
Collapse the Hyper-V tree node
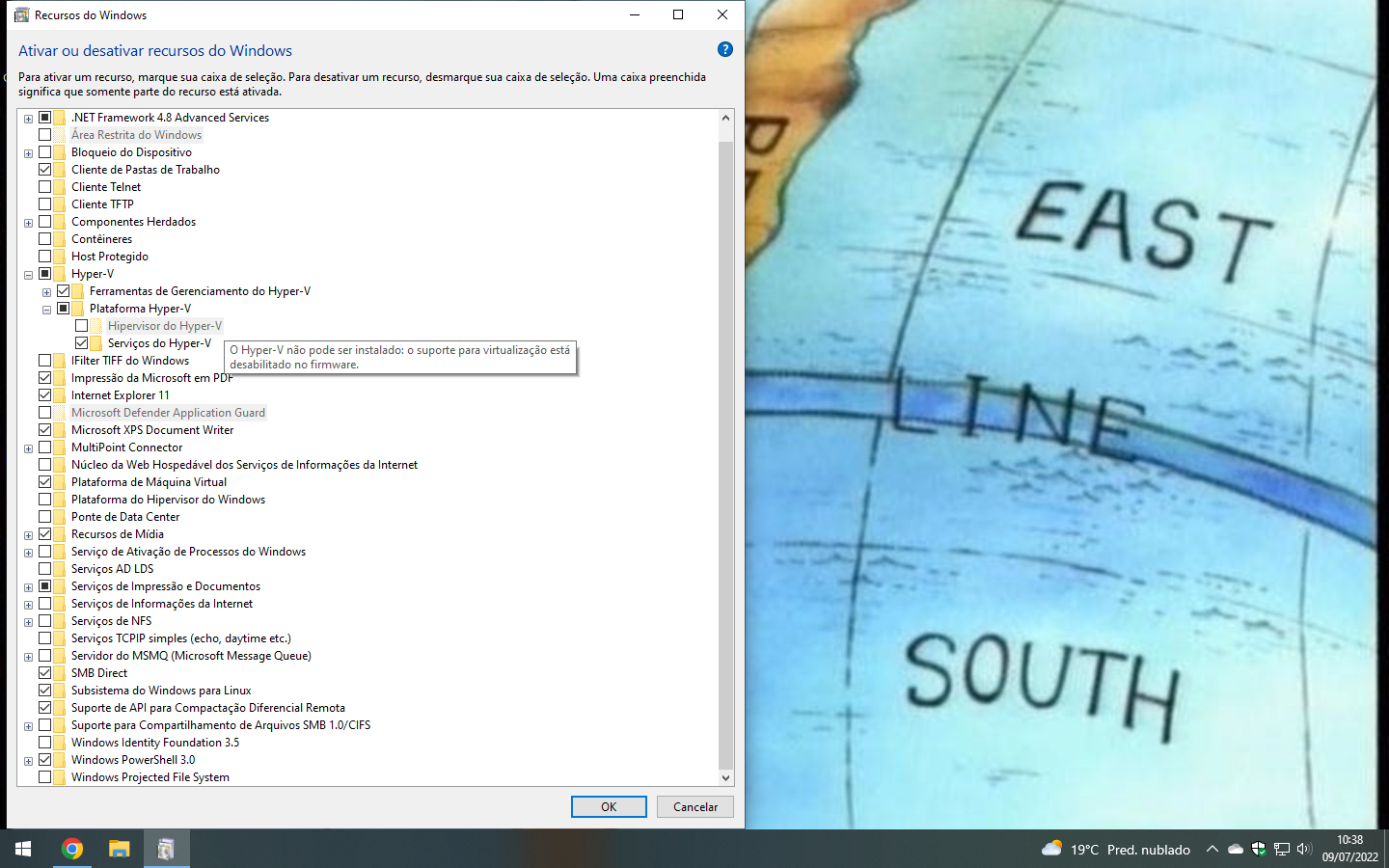[x=28, y=275]
